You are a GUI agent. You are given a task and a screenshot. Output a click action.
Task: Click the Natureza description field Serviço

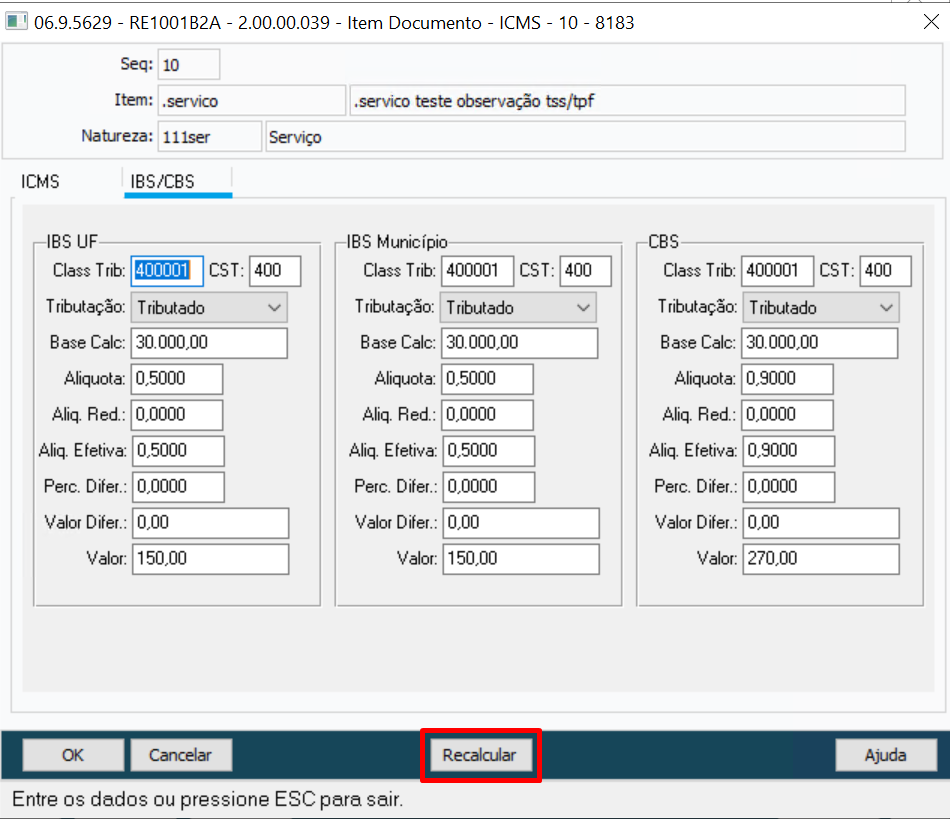coord(585,137)
